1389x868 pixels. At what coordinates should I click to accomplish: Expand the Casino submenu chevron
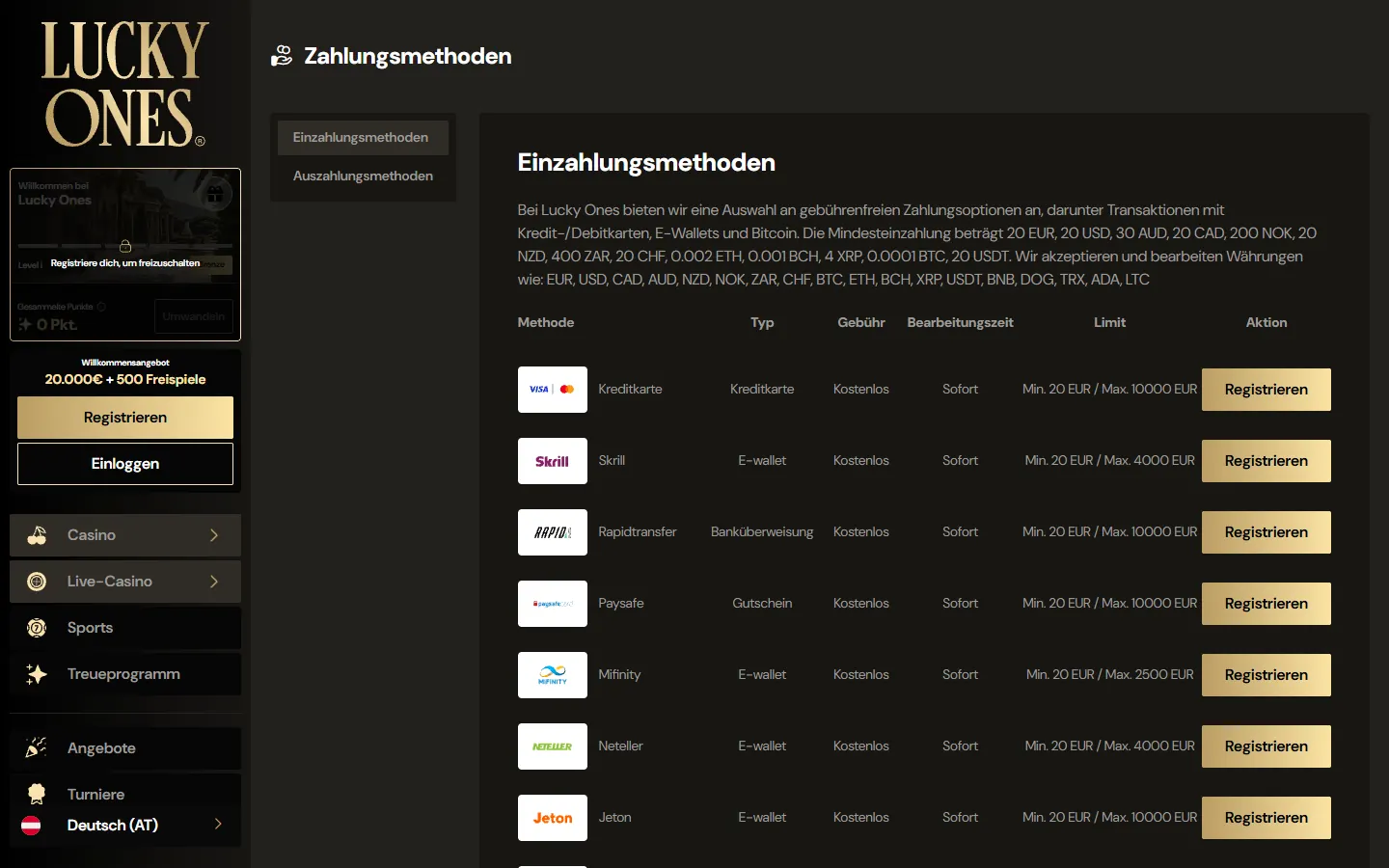coord(214,535)
